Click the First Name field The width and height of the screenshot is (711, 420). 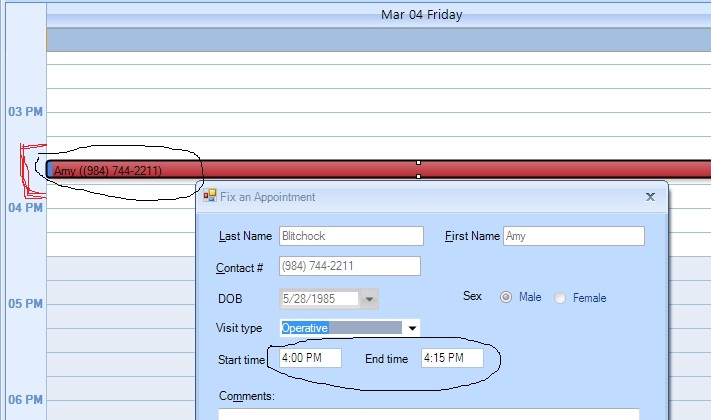tap(574, 236)
